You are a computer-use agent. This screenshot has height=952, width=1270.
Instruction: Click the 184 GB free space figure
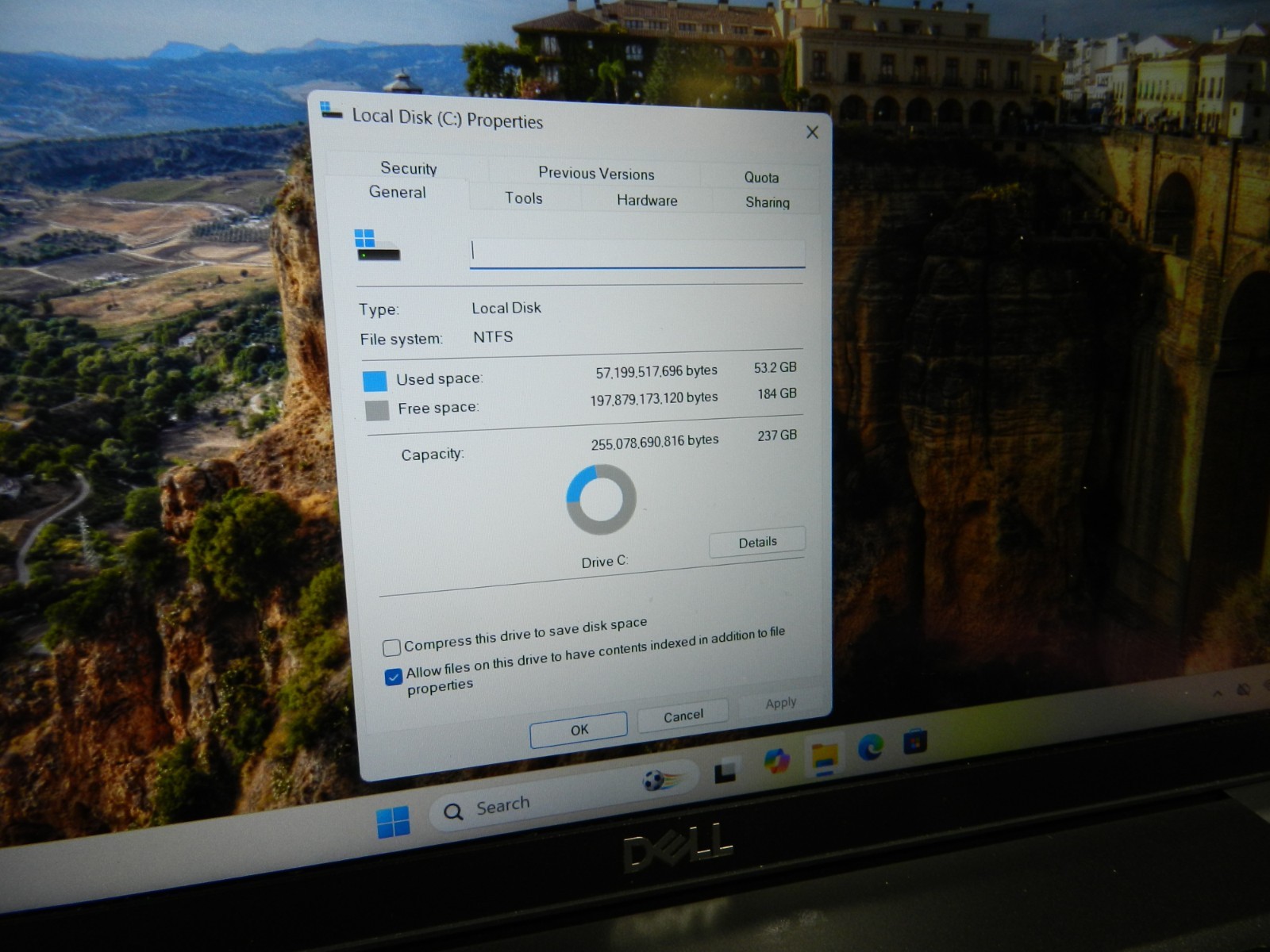[777, 393]
